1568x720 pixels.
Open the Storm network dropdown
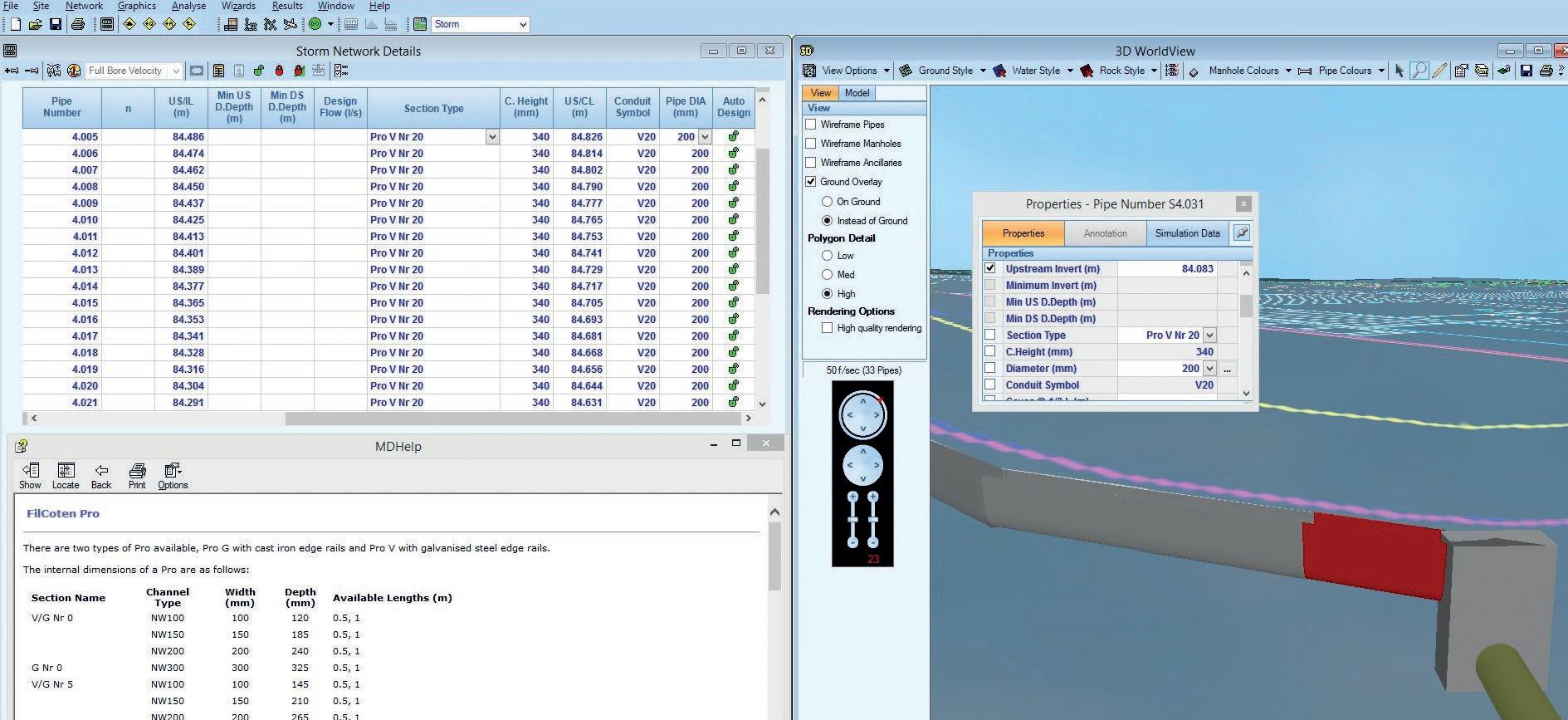coord(523,24)
